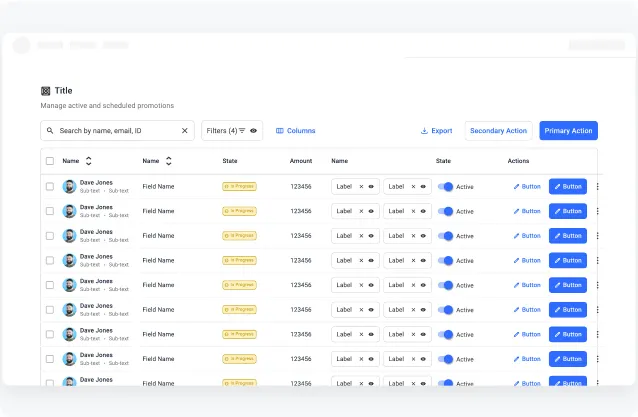Viewport: 638px width, 417px height.
Task: Click the Primary Action button
Action: click(x=568, y=131)
